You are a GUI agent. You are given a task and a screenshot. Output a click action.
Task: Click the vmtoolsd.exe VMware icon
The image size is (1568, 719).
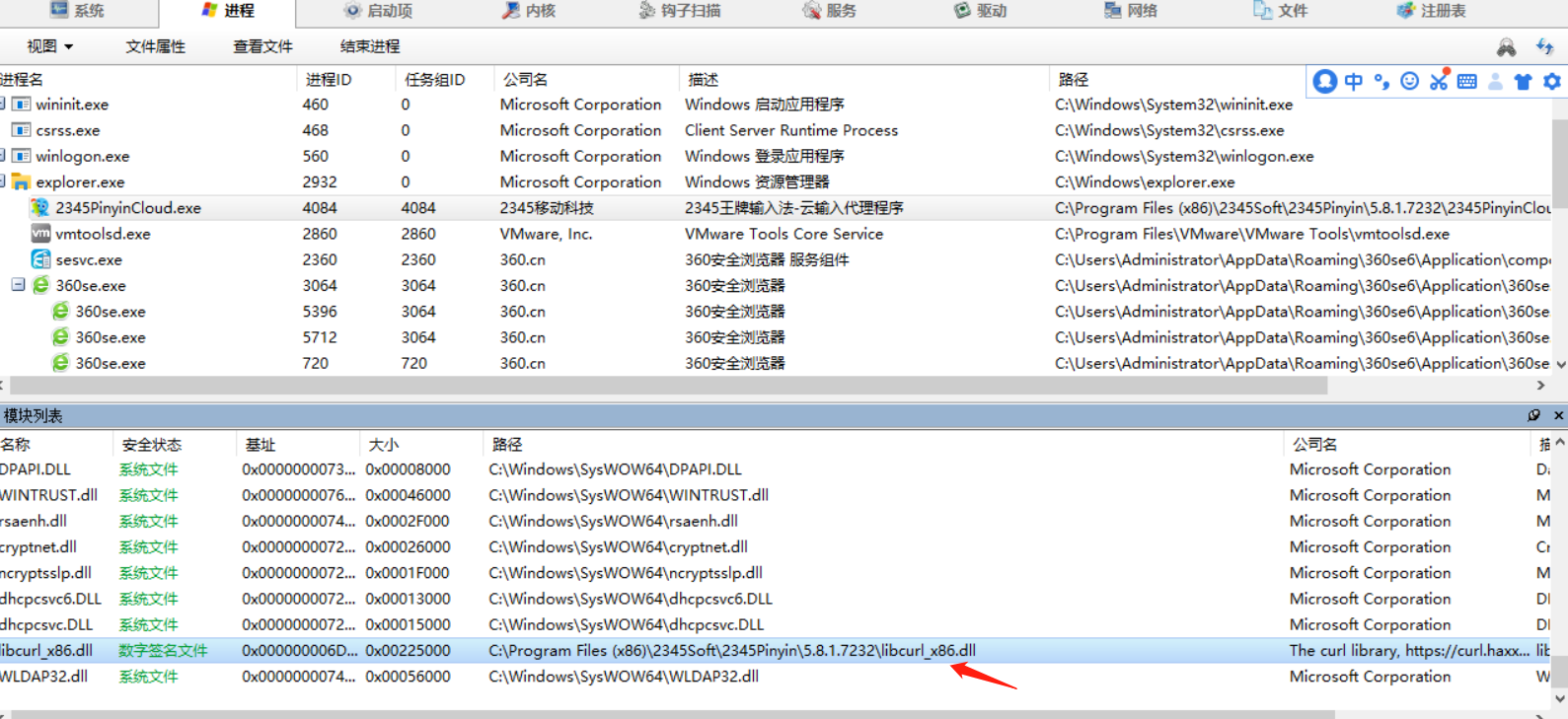coord(40,233)
